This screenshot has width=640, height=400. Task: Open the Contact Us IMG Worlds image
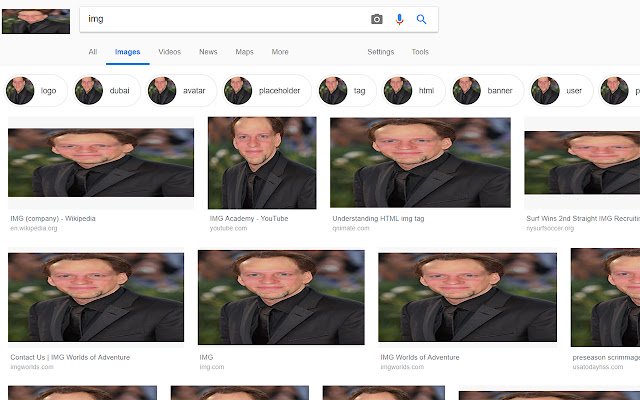point(96,297)
